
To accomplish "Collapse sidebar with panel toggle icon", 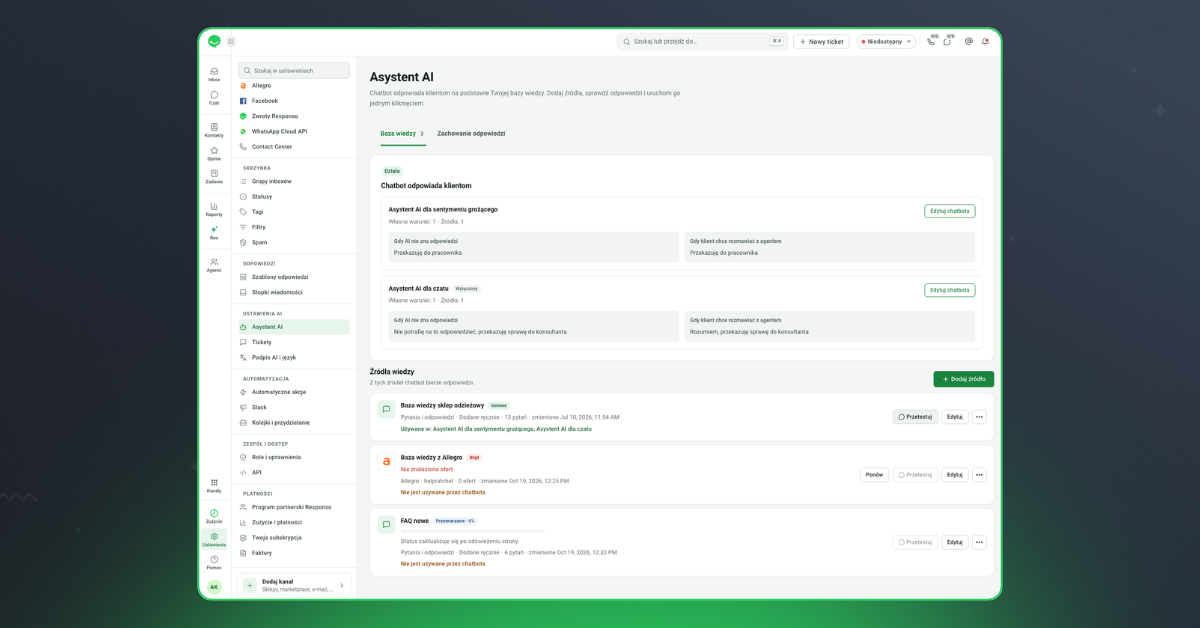I will pos(231,41).
